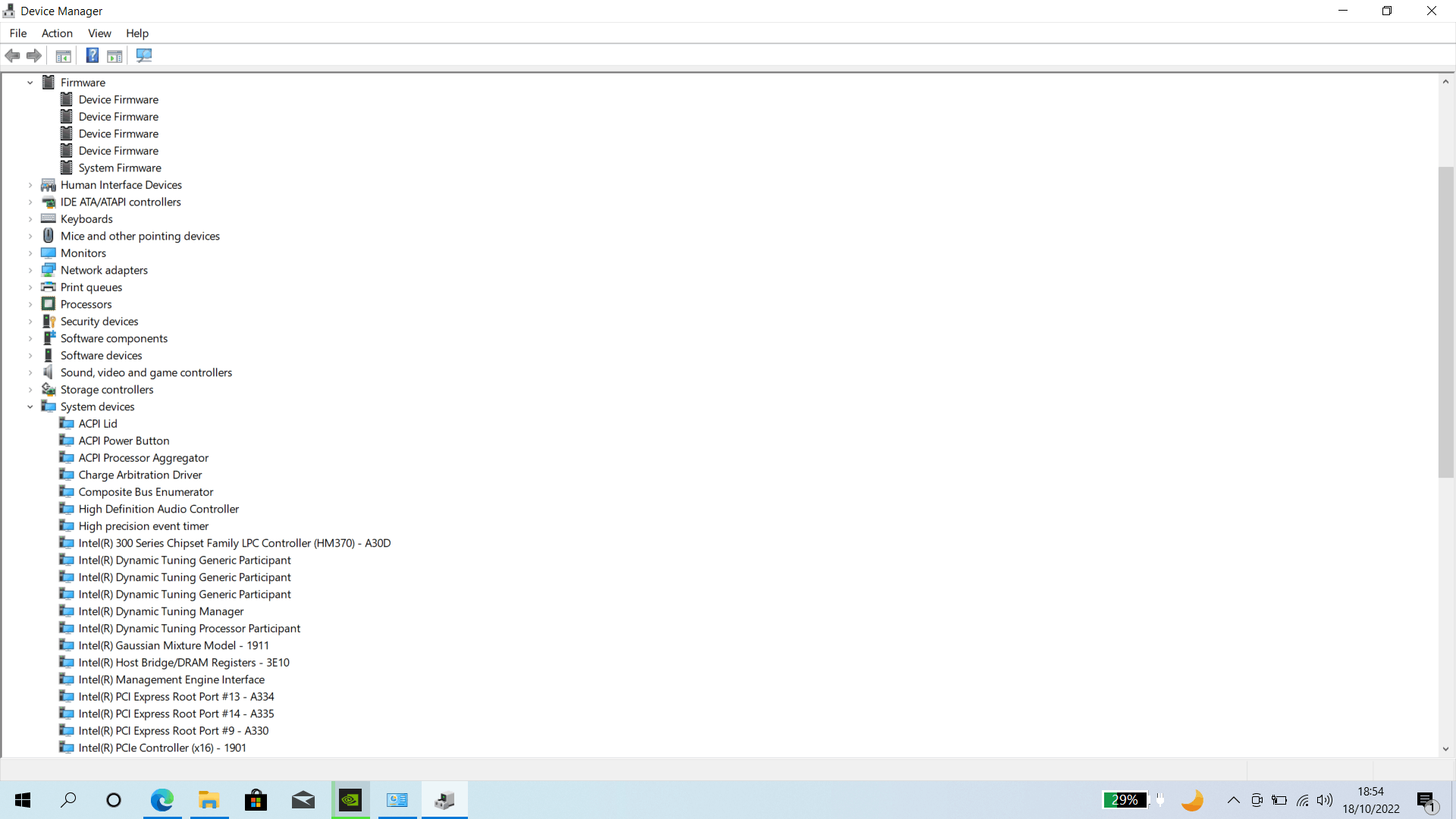Click the Processors category icon

point(49,304)
